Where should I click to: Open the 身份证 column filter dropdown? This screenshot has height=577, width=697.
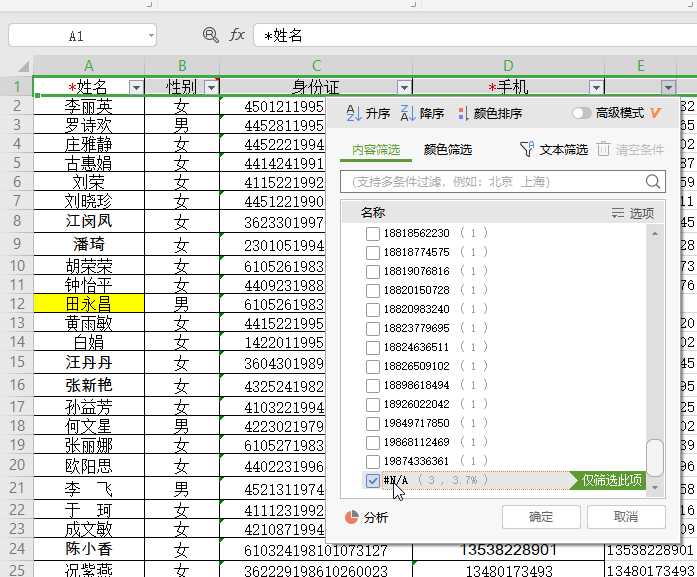coord(404,87)
